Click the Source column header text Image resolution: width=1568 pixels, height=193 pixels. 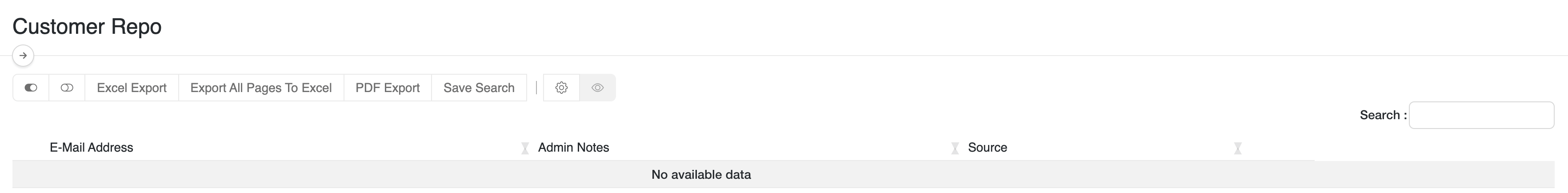pyautogui.click(x=987, y=147)
